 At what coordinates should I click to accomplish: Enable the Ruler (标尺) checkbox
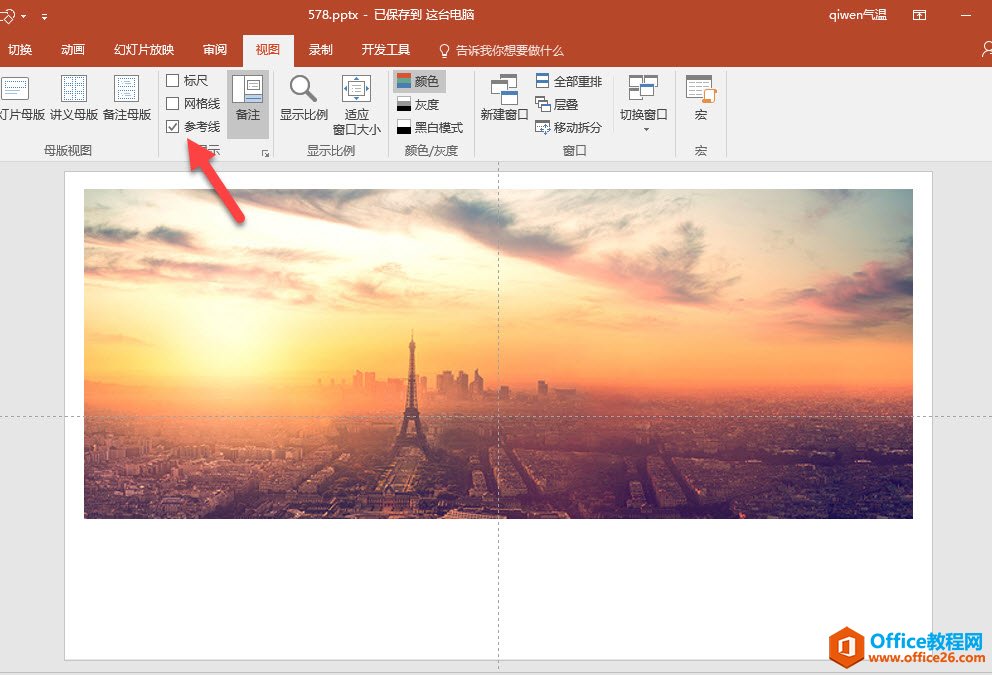[173, 81]
